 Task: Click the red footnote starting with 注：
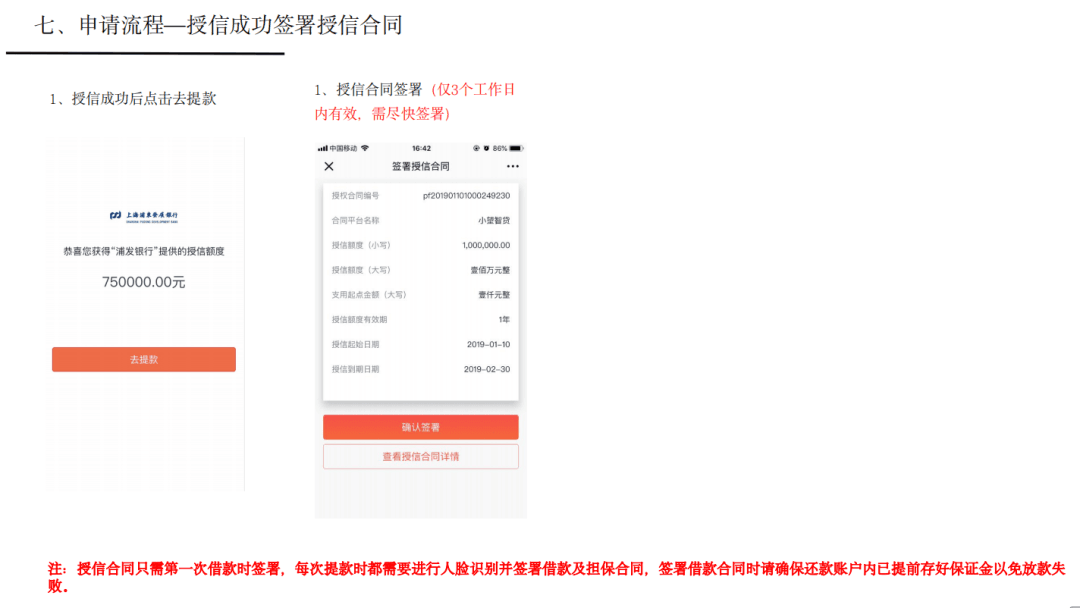tap(556, 577)
